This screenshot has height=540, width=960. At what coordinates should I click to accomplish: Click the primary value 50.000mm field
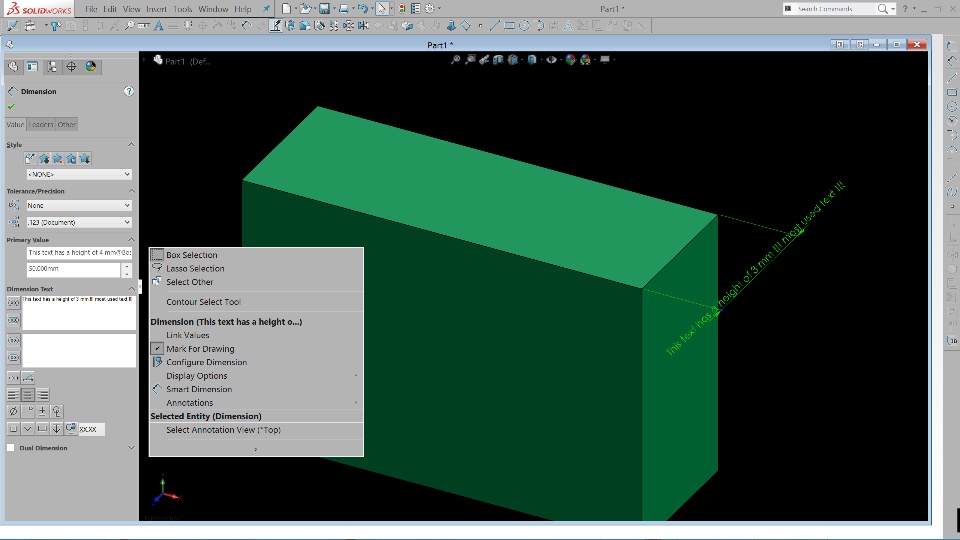[73, 270]
